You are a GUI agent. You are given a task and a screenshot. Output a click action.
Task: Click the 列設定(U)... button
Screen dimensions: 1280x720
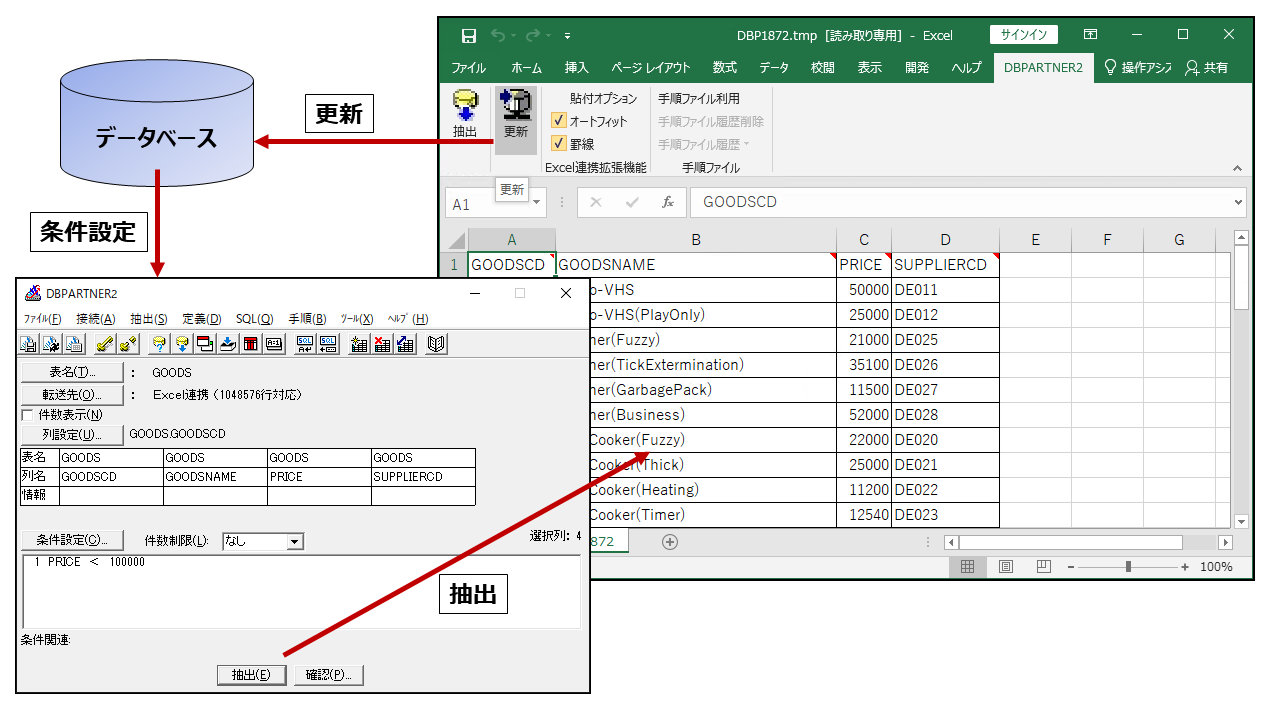tap(71, 434)
